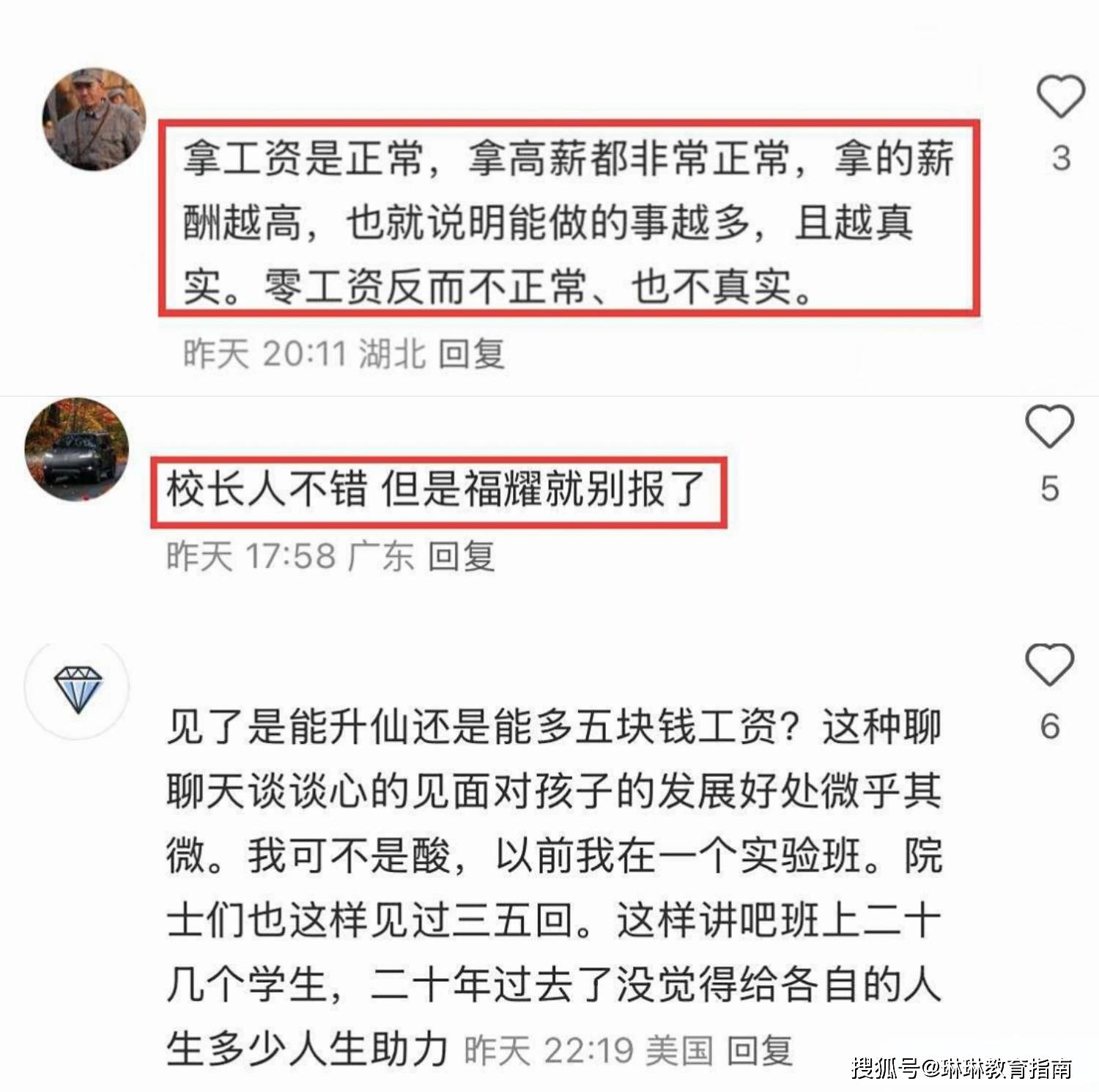
Task: Reply to the 湖北 comment via 回复
Action: coord(472,354)
